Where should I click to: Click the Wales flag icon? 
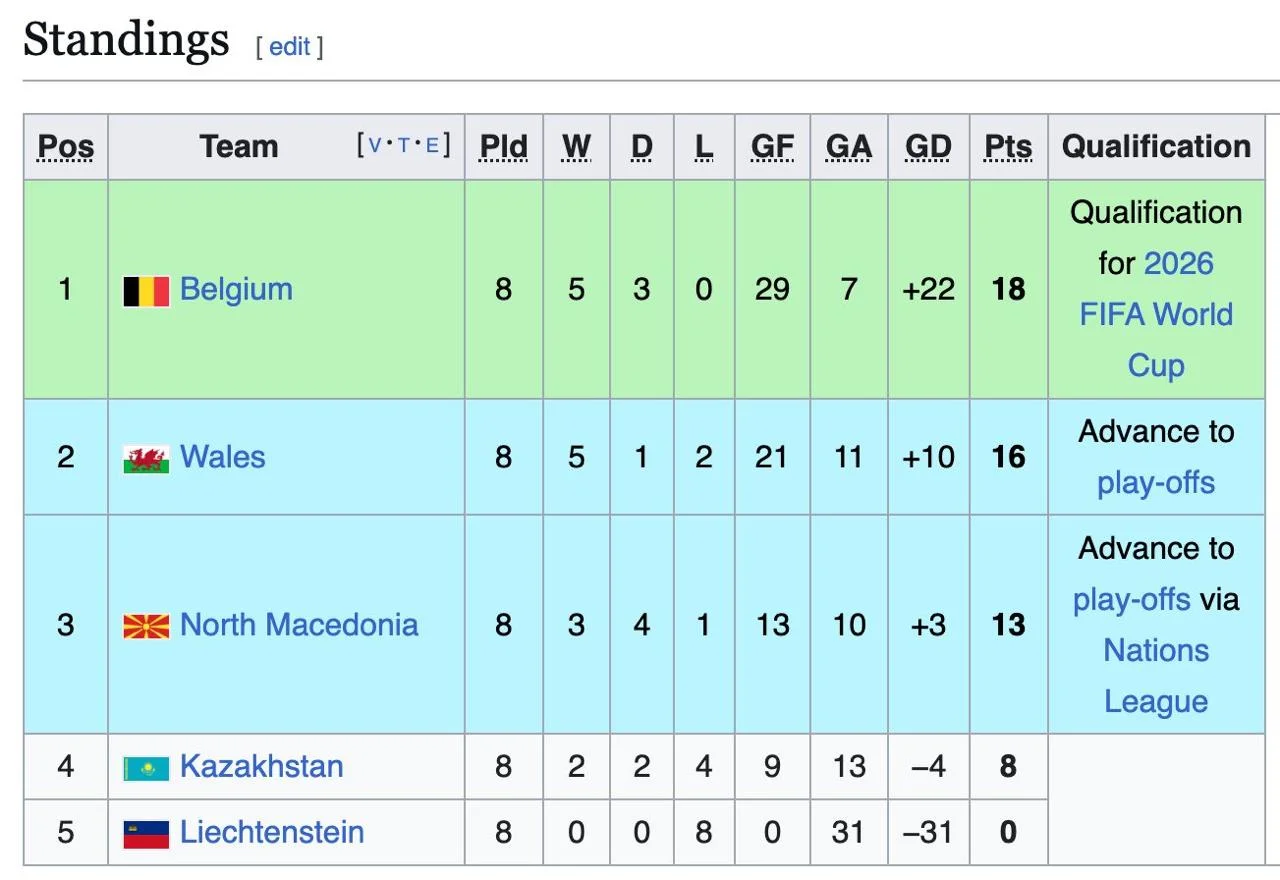click(x=146, y=459)
